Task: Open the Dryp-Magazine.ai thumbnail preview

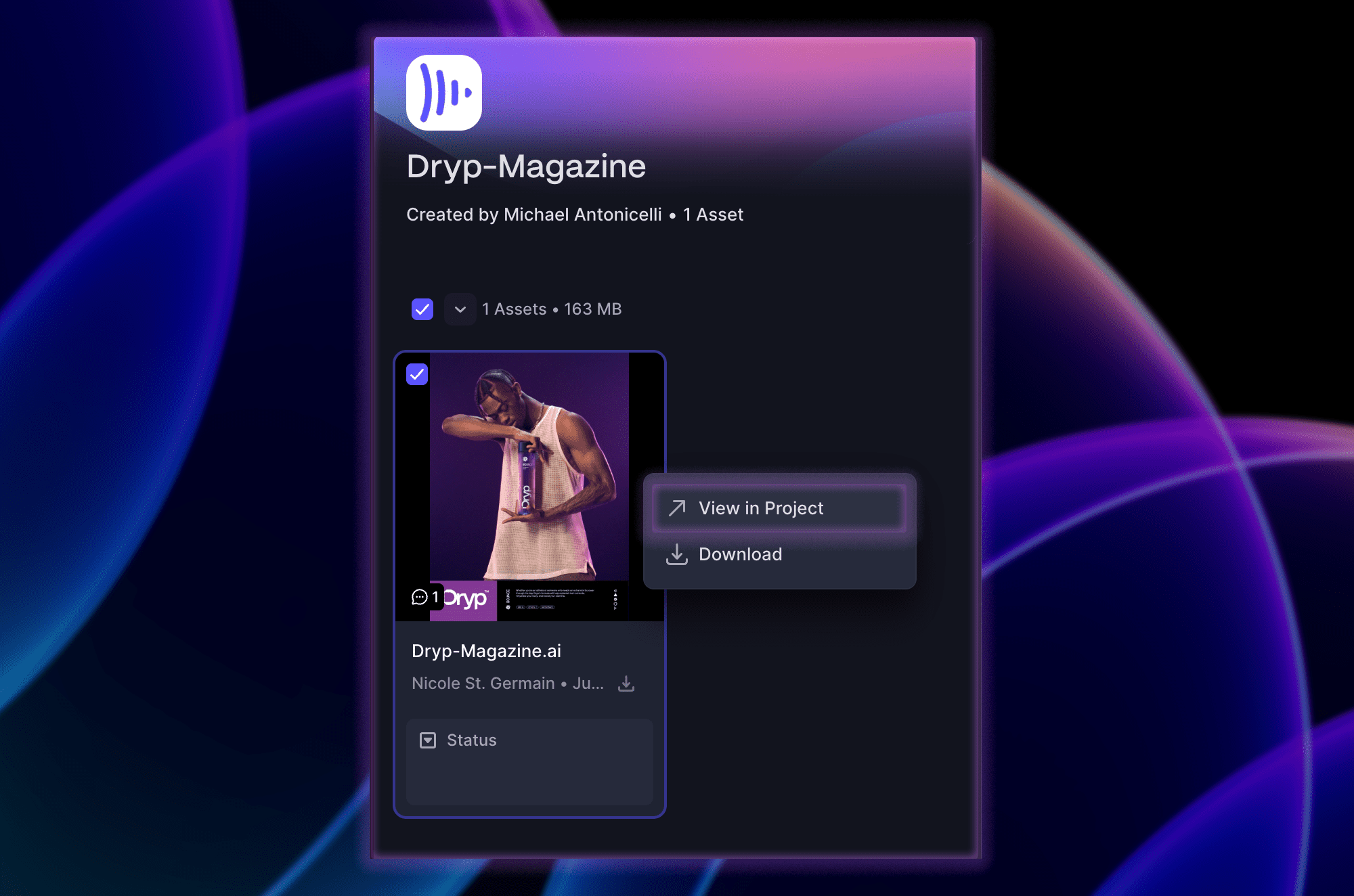Action: click(x=529, y=486)
